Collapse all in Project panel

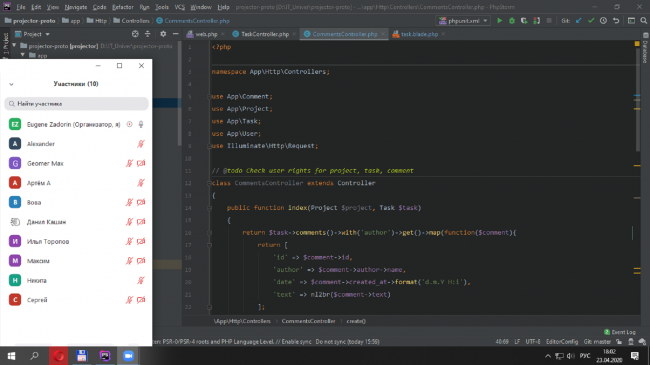click(148, 34)
